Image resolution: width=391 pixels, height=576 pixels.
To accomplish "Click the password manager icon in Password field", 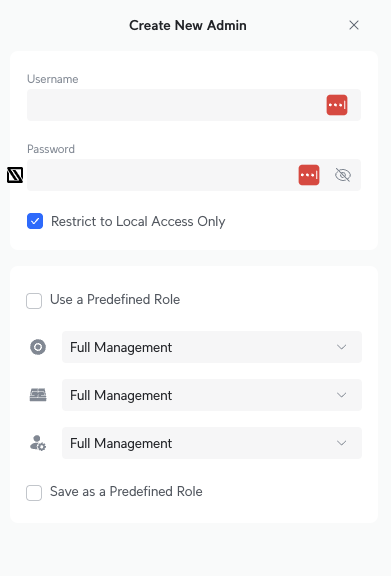I will [309, 175].
